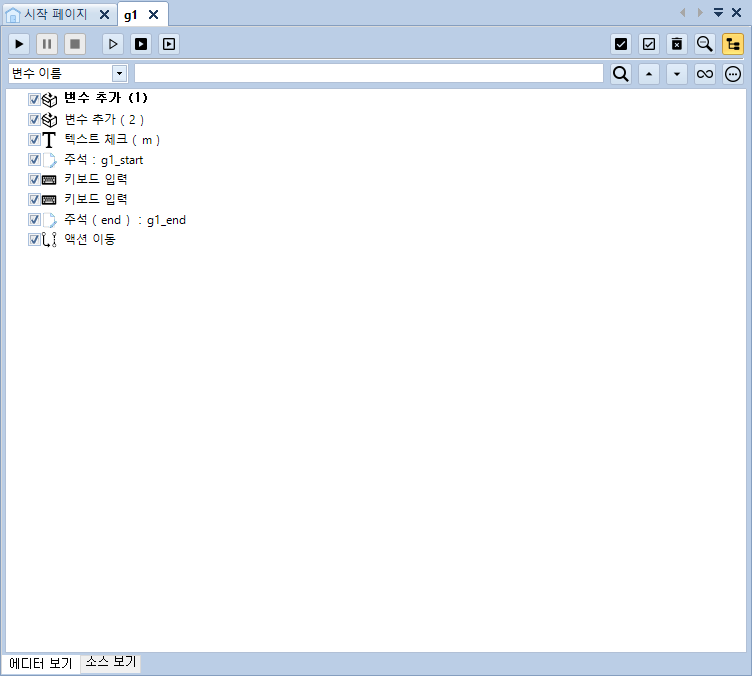Image resolution: width=752 pixels, height=676 pixels.
Task: Click the T icon of 텍스트 체크
Action: (49, 140)
